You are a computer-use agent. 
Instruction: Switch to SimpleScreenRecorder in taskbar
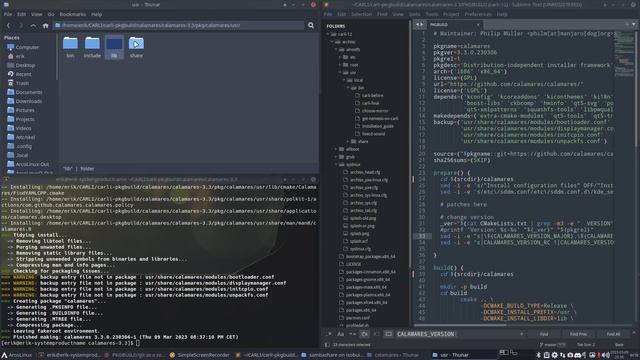click(x=200, y=355)
